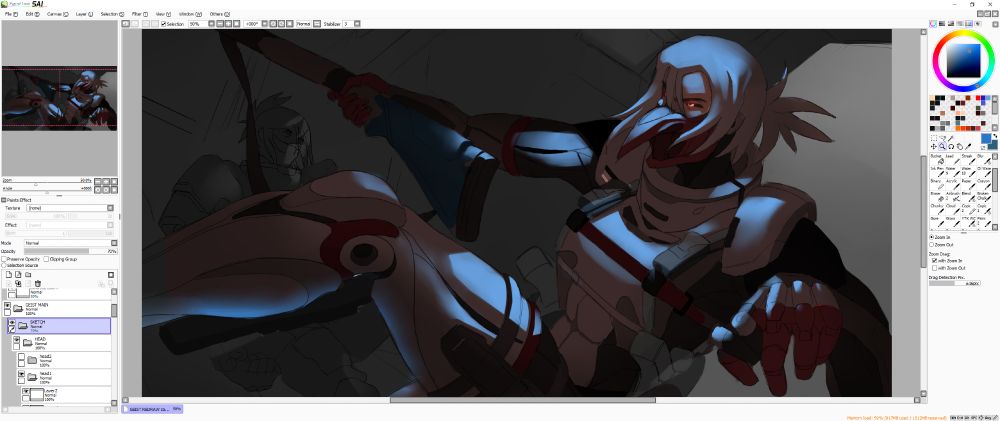Select the Blend brush preset

pyautogui.click(x=969, y=198)
